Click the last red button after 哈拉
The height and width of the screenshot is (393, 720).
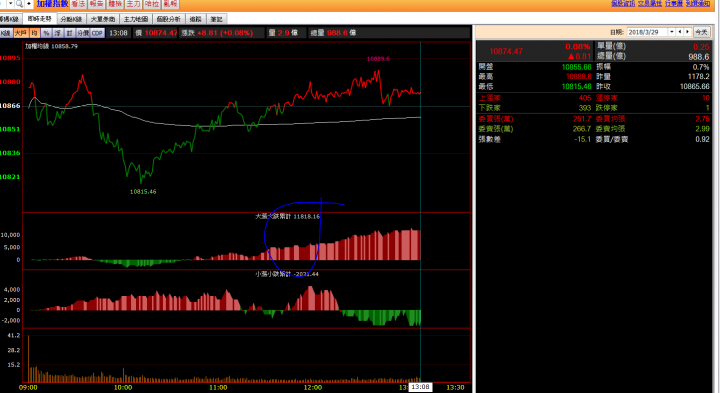click(170, 4)
